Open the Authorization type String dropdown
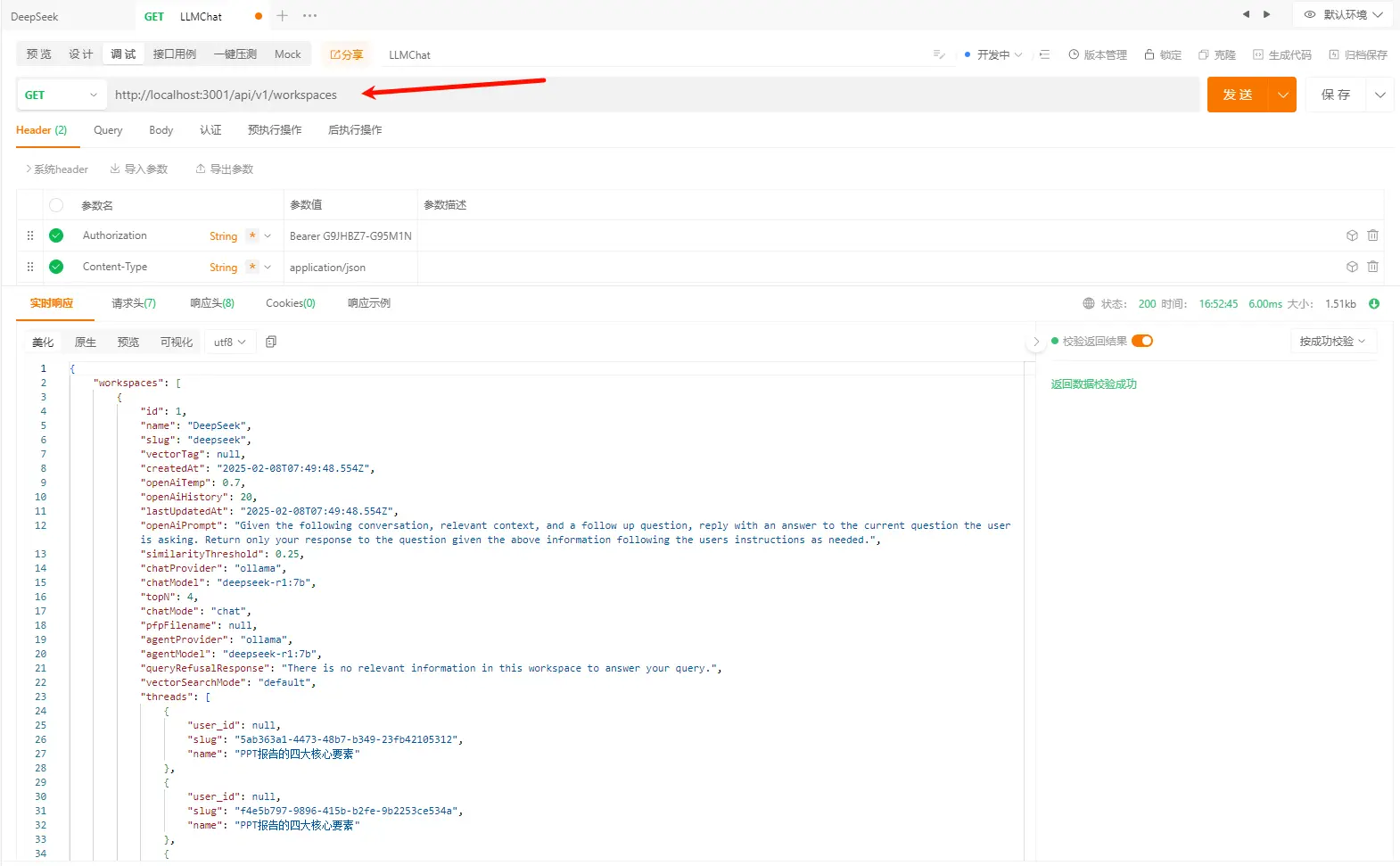 point(240,236)
